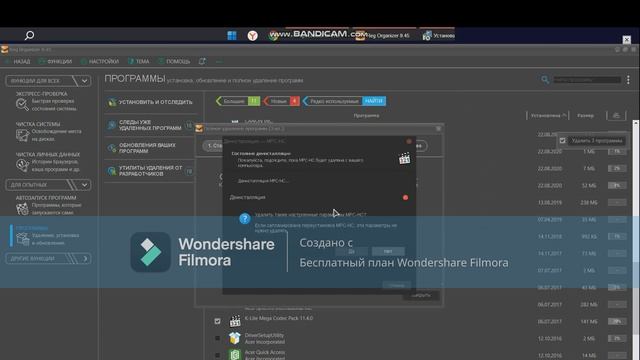Click the count badge next to Утилиты удаления
This screenshot has height=360, width=640.
coord(189,171)
